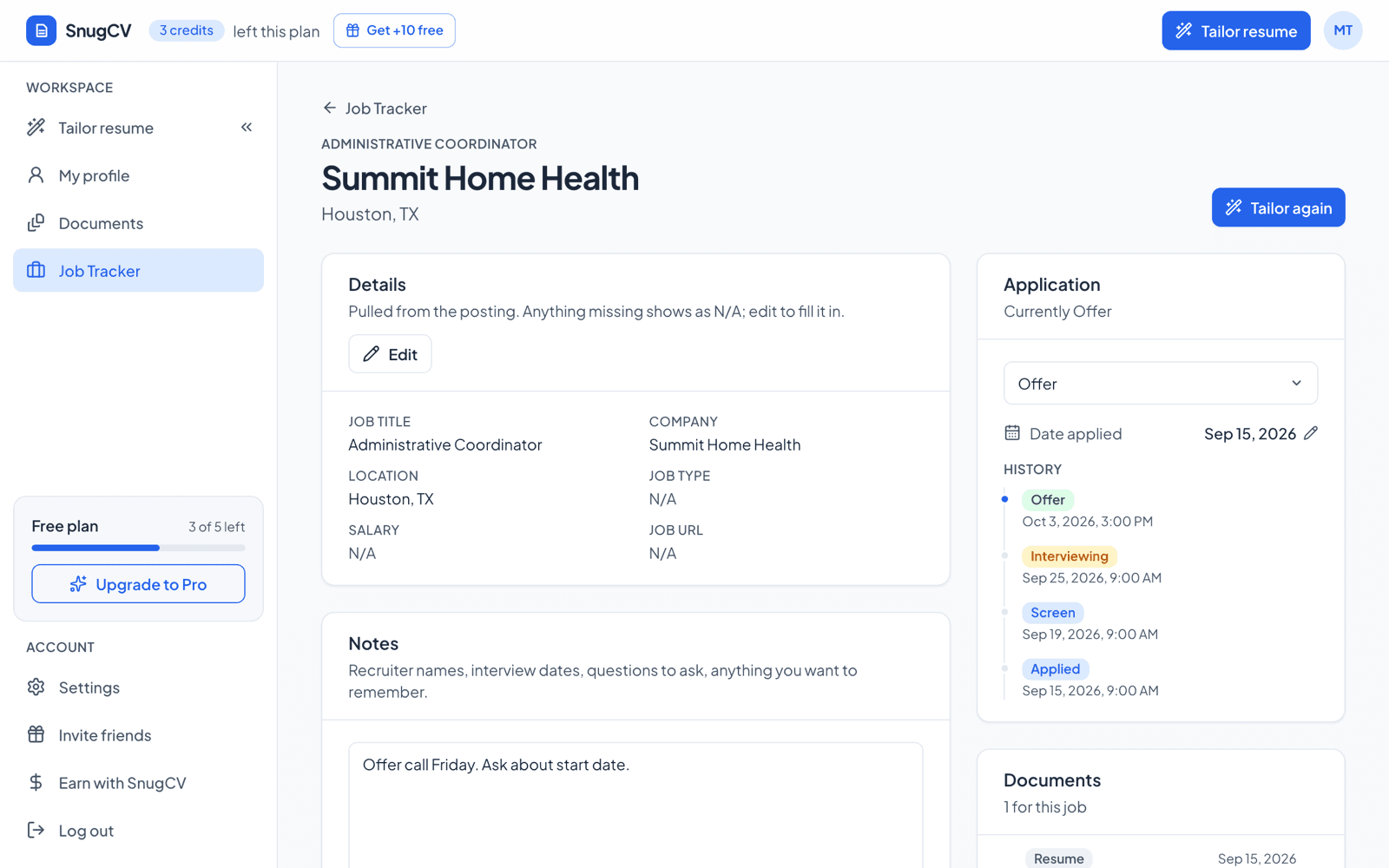Click the magic wand icon beside Tailor resume sidebar
Viewport: 1389px width, 868px height.
click(x=36, y=128)
